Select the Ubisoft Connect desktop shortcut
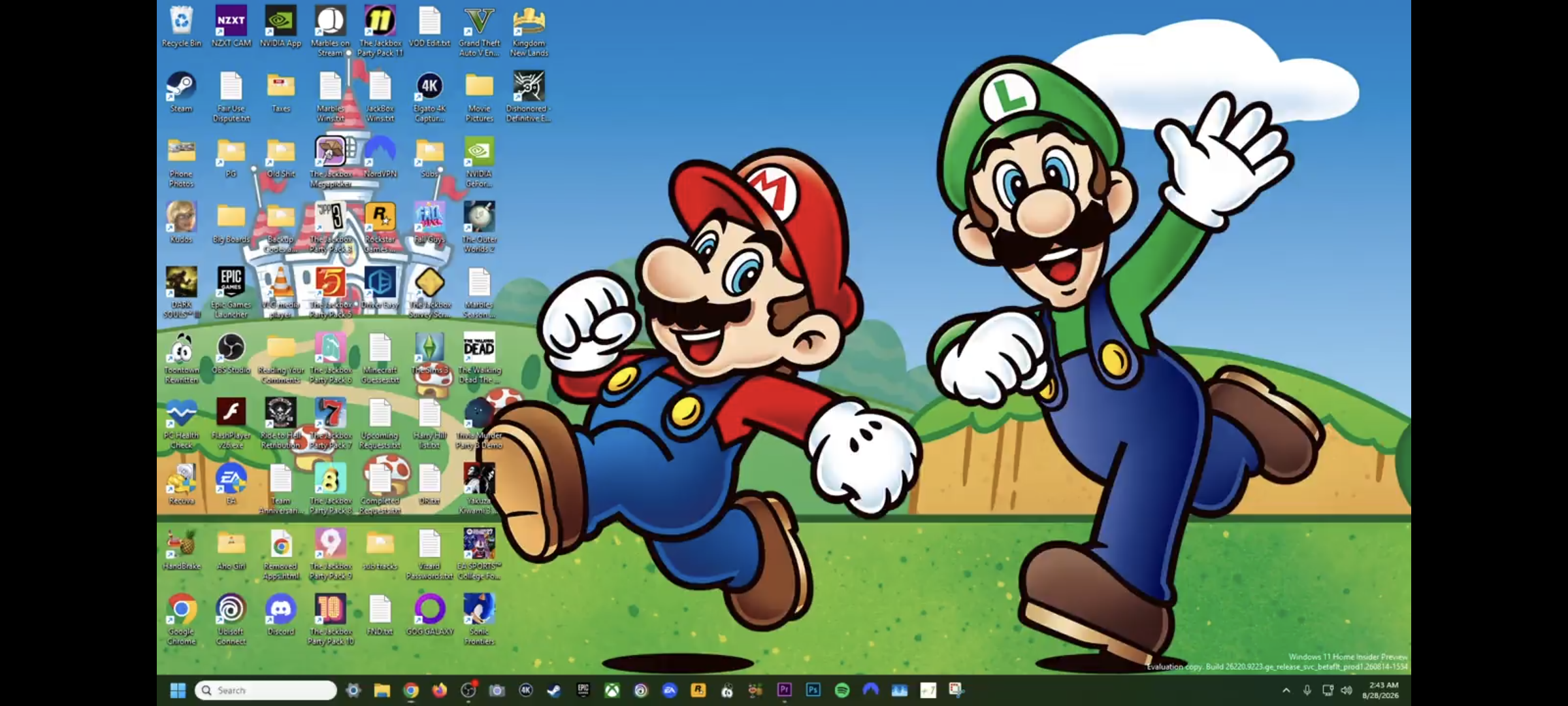 coord(231,619)
